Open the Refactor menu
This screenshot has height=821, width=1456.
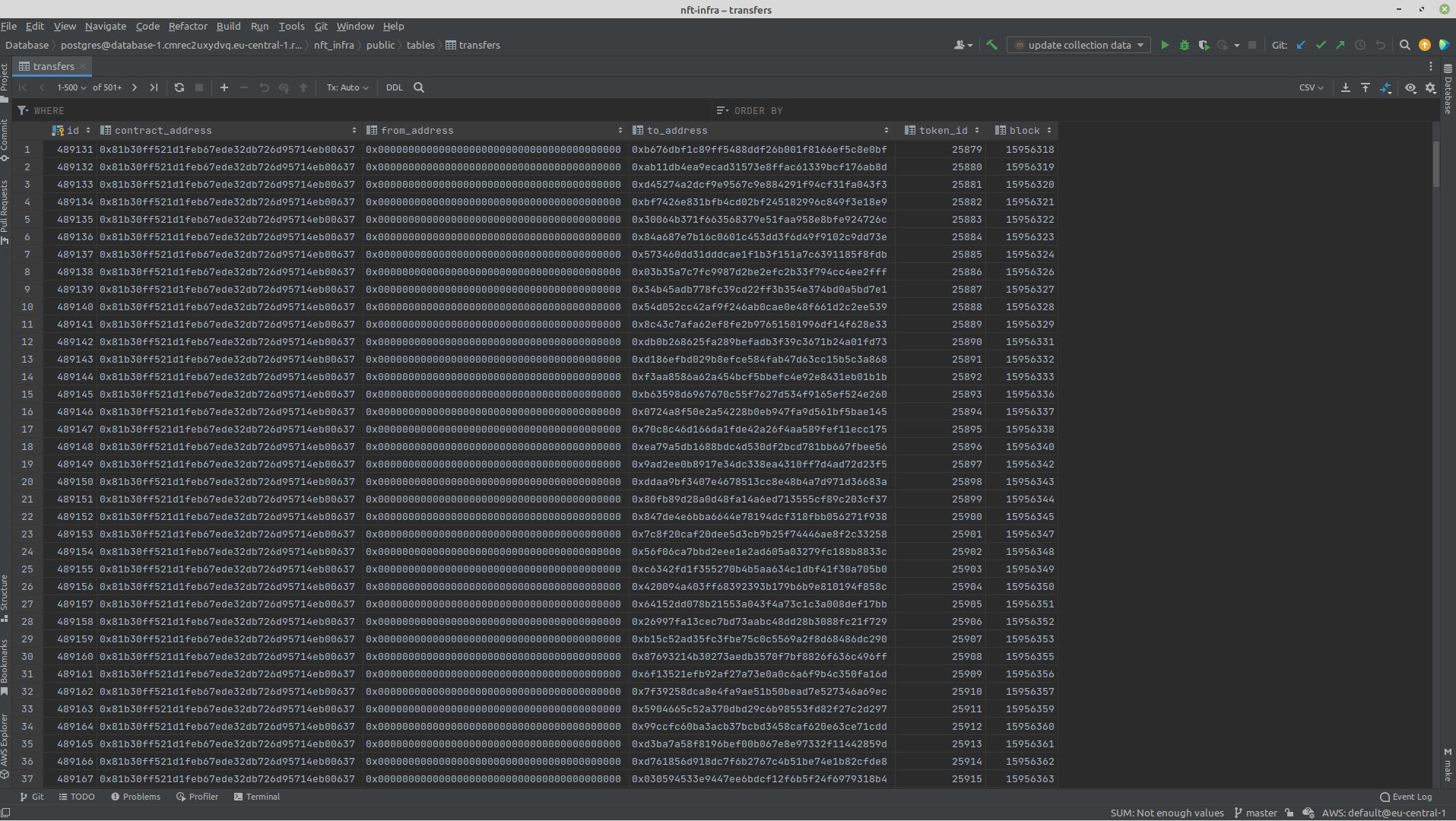188,26
